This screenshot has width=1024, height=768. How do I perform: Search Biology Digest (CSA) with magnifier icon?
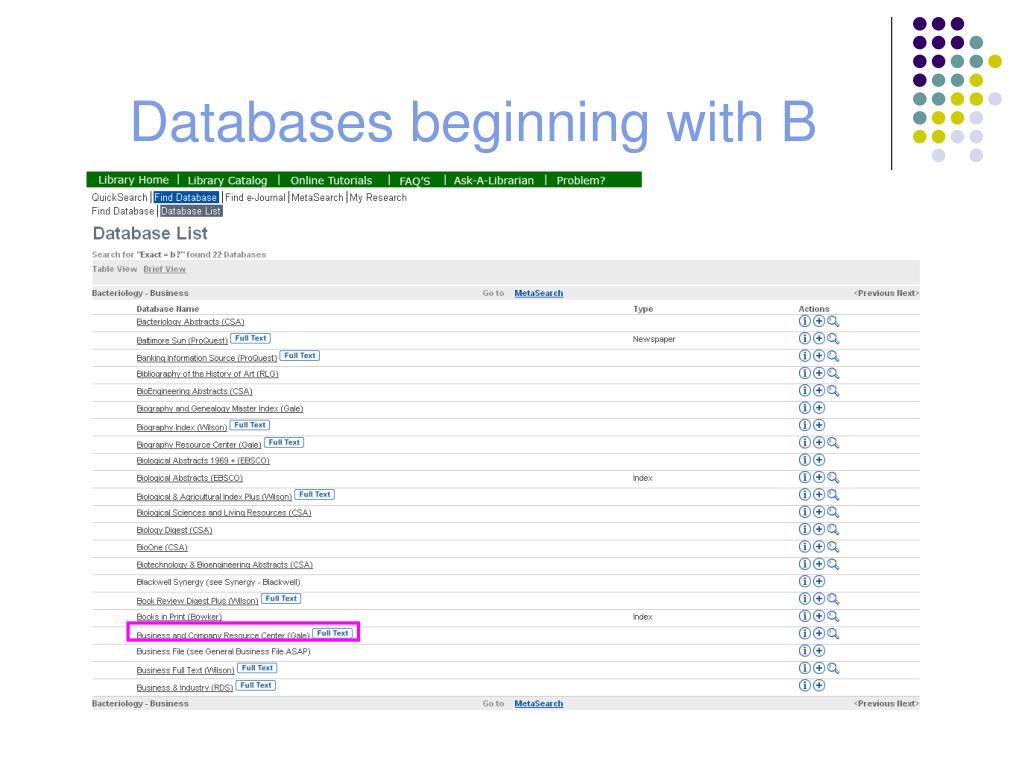[833, 530]
